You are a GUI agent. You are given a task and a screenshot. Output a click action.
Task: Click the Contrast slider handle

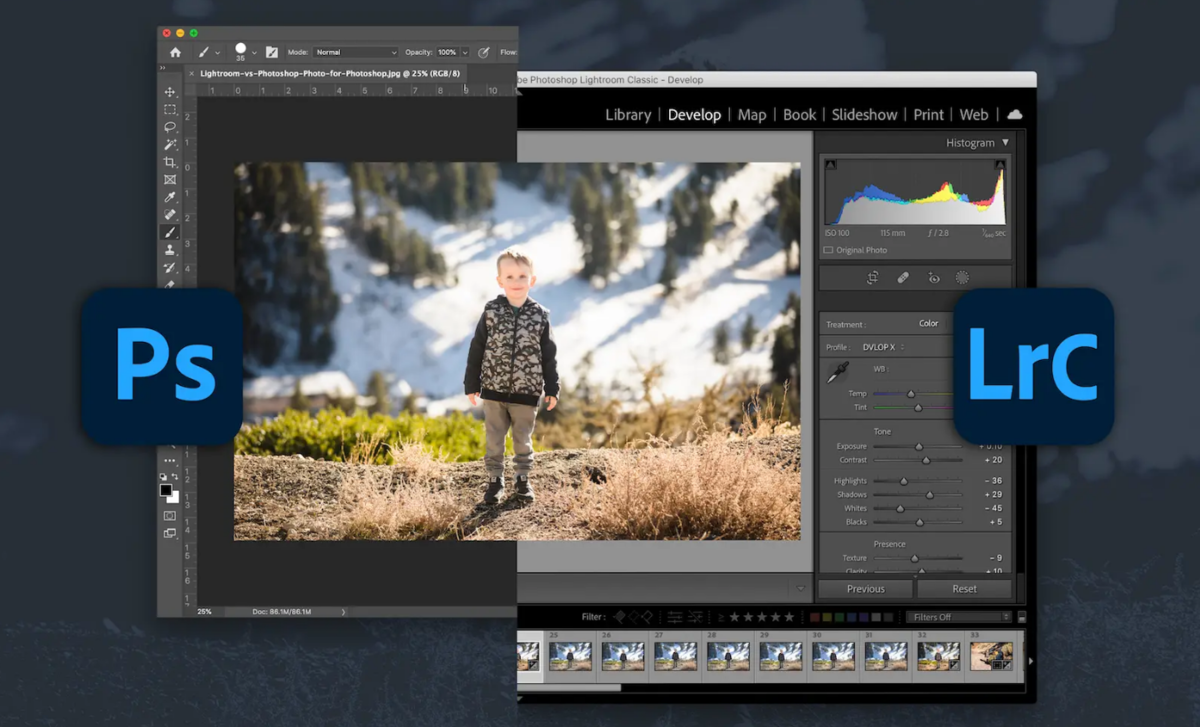click(926, 460)
